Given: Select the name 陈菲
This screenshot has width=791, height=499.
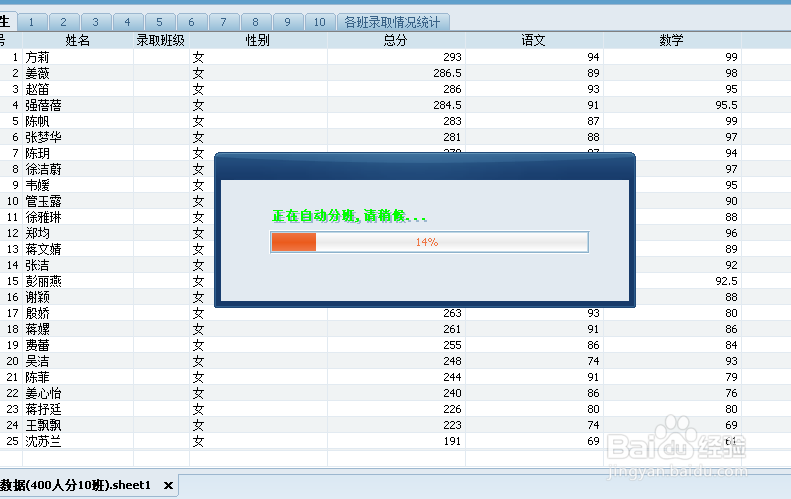Looking at the screenshot, I should [37, 377].
